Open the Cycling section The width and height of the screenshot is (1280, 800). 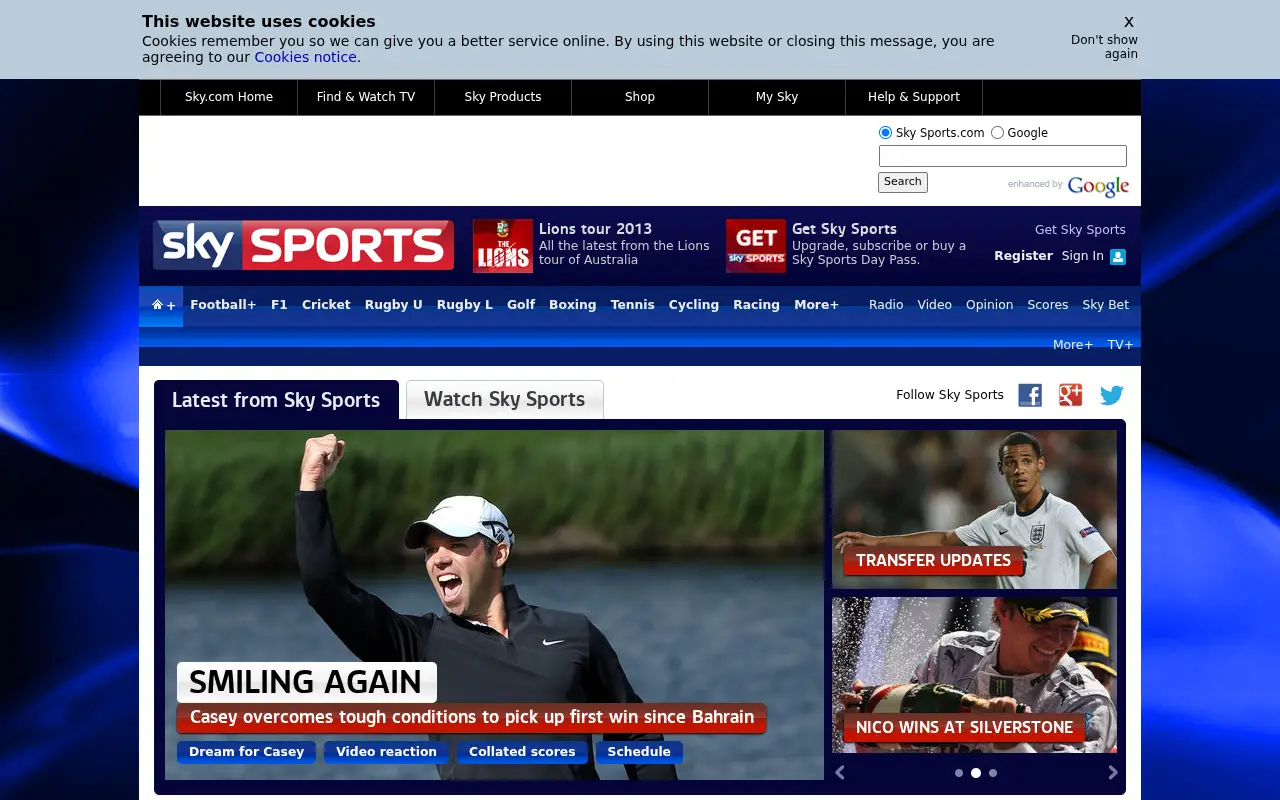694,305
